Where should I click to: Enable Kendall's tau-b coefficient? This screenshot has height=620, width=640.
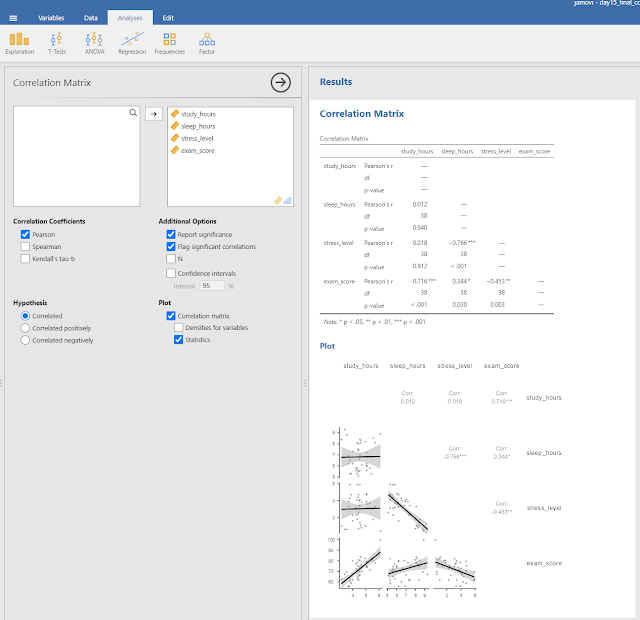(25, 259)
